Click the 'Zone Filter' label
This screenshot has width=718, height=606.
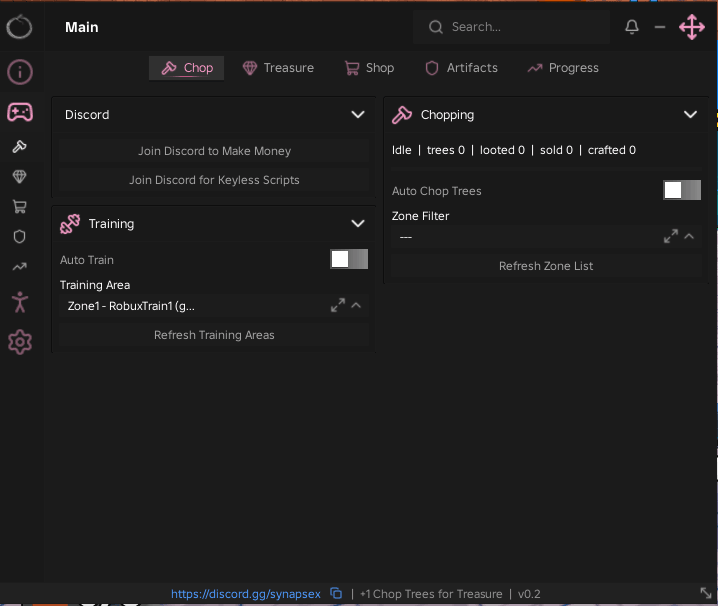tap(420, 216)
